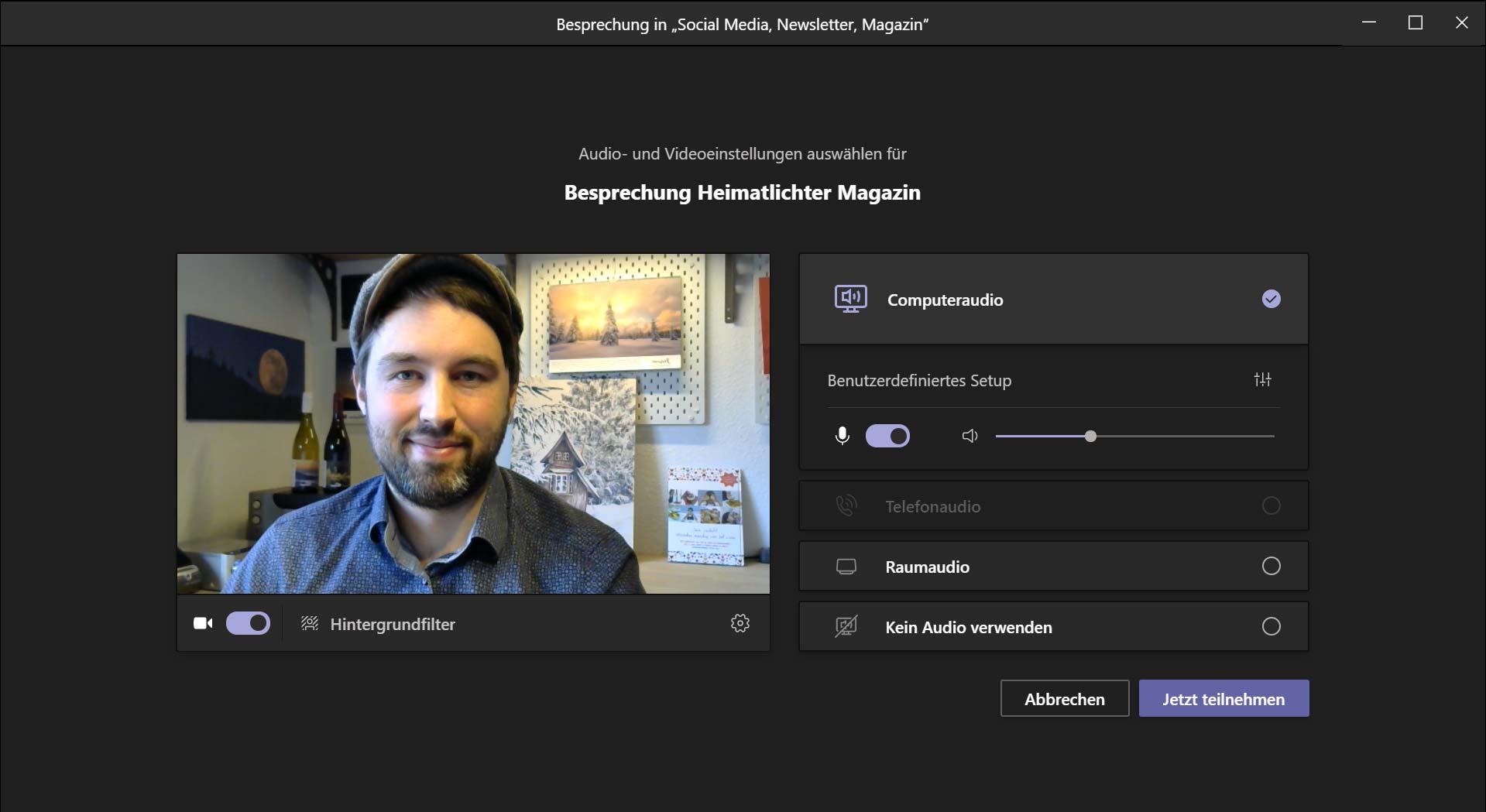Screen dimensions: 1486x812
Task: Open custom setup mixer sliders icon
Action: tap(1262, 380)
